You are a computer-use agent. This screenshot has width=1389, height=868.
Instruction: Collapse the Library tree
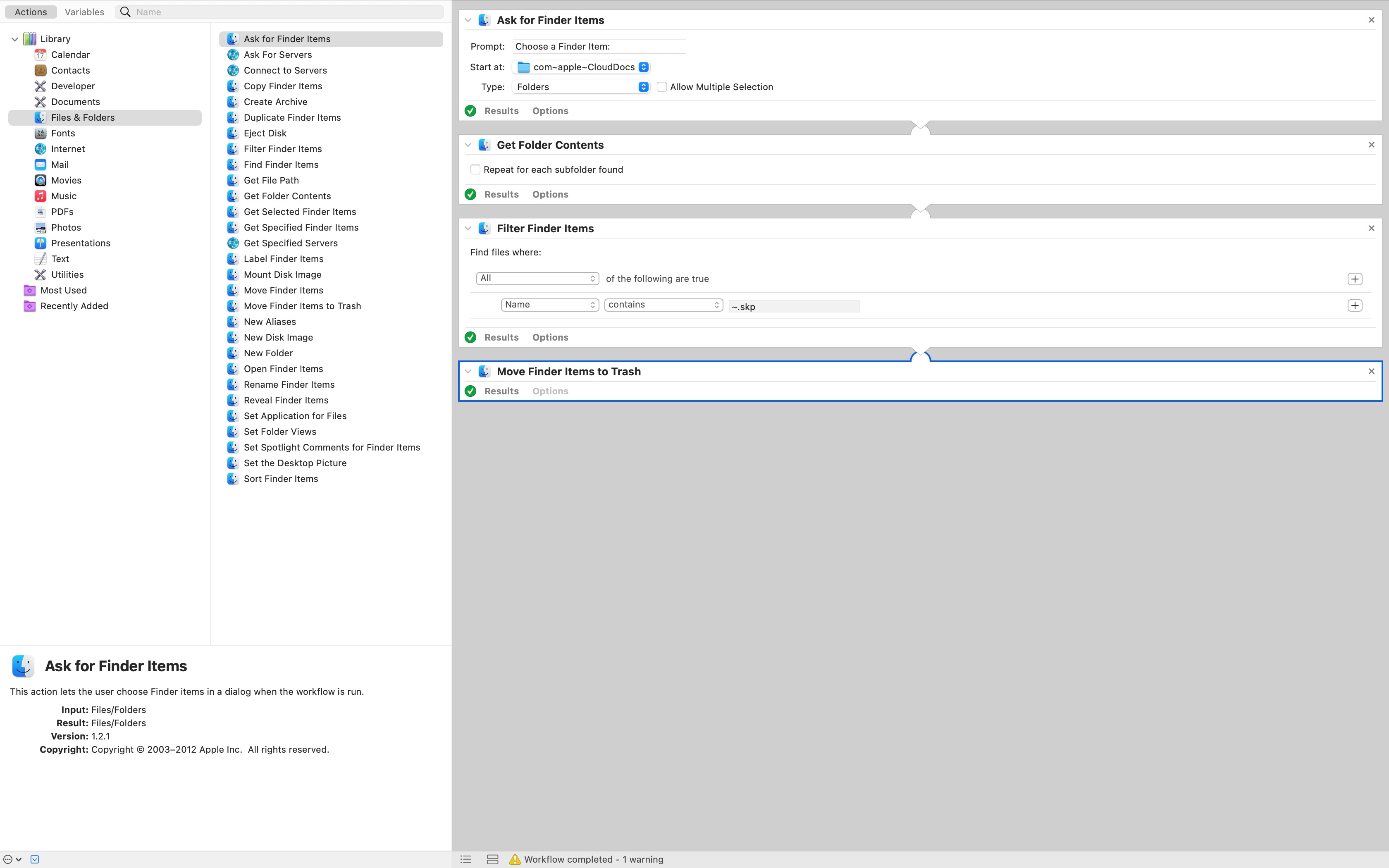(x=15, y=39)
